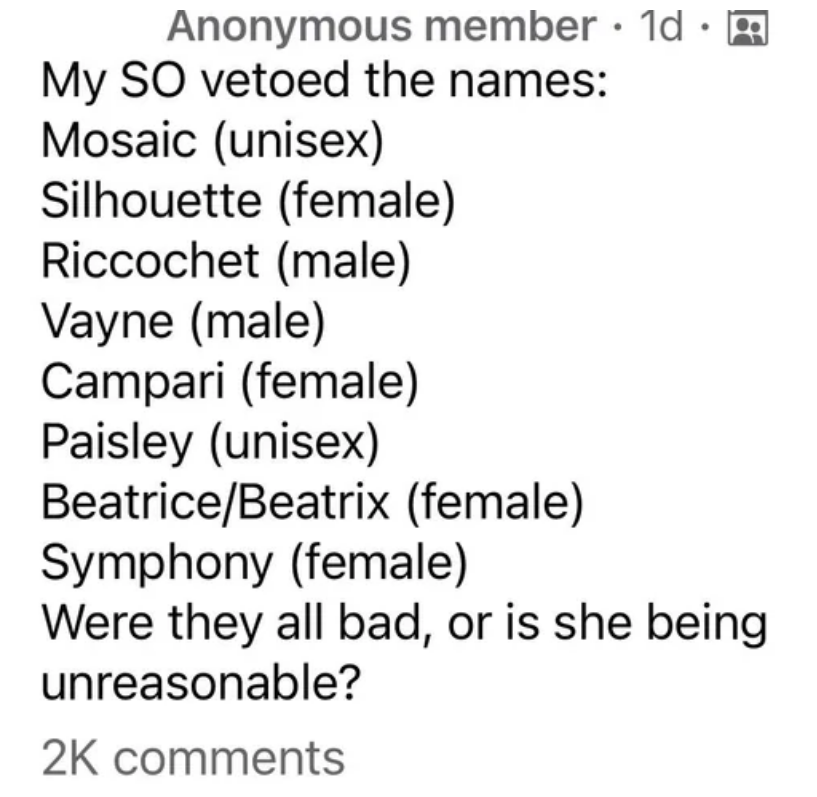Click the word "Symphony"

pos(157,565)
